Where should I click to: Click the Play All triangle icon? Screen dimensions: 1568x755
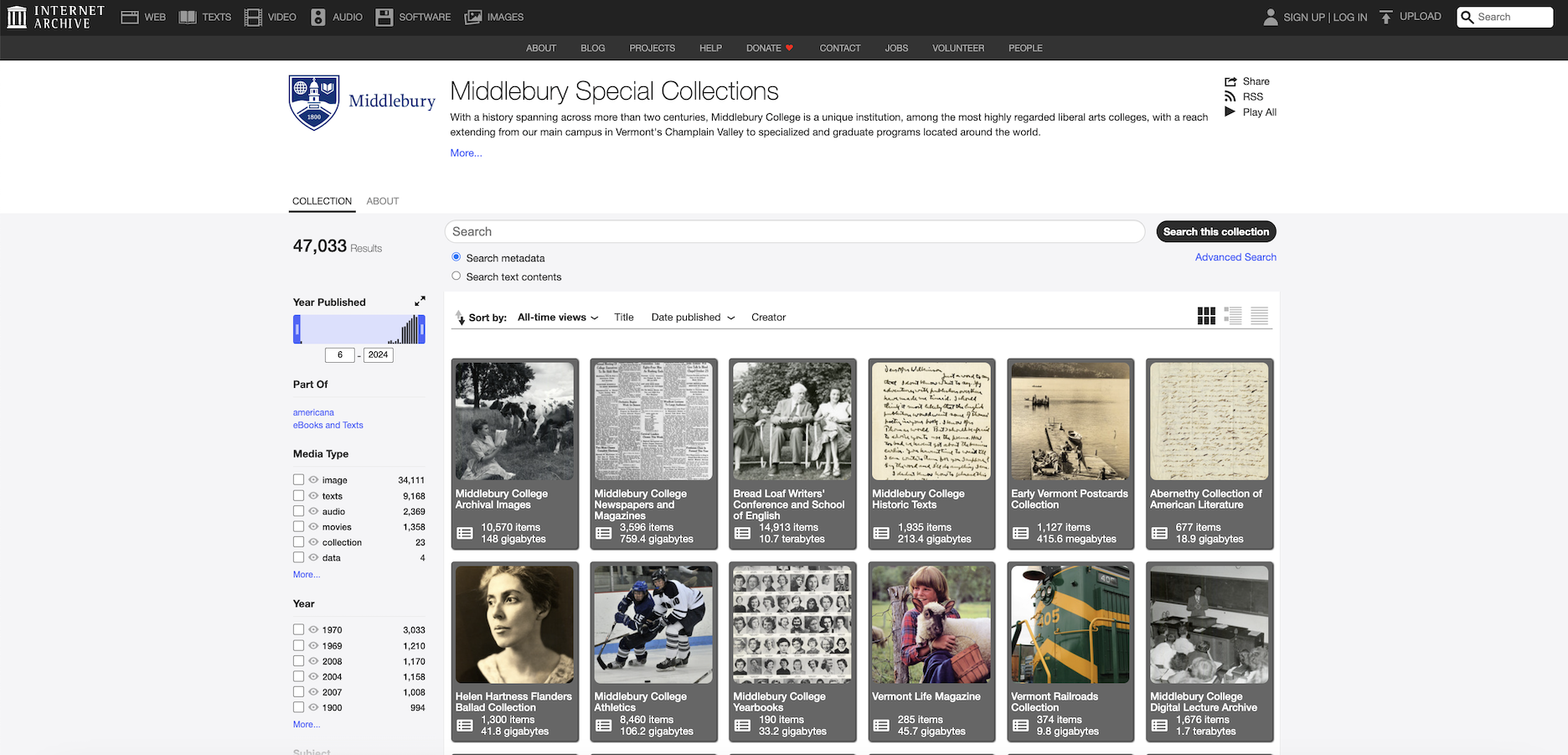pos(1230,111)
